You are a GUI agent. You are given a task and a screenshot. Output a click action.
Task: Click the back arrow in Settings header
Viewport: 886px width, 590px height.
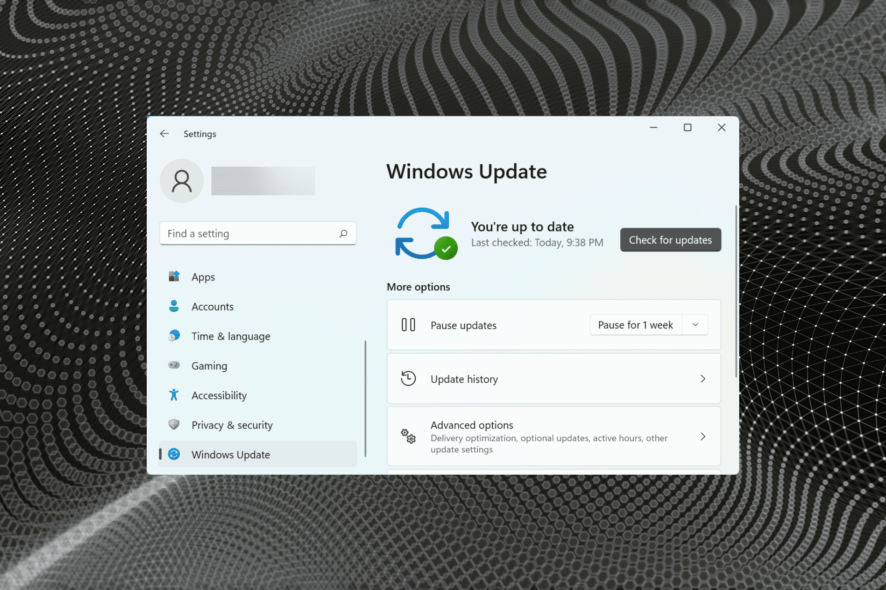(164, 133)
